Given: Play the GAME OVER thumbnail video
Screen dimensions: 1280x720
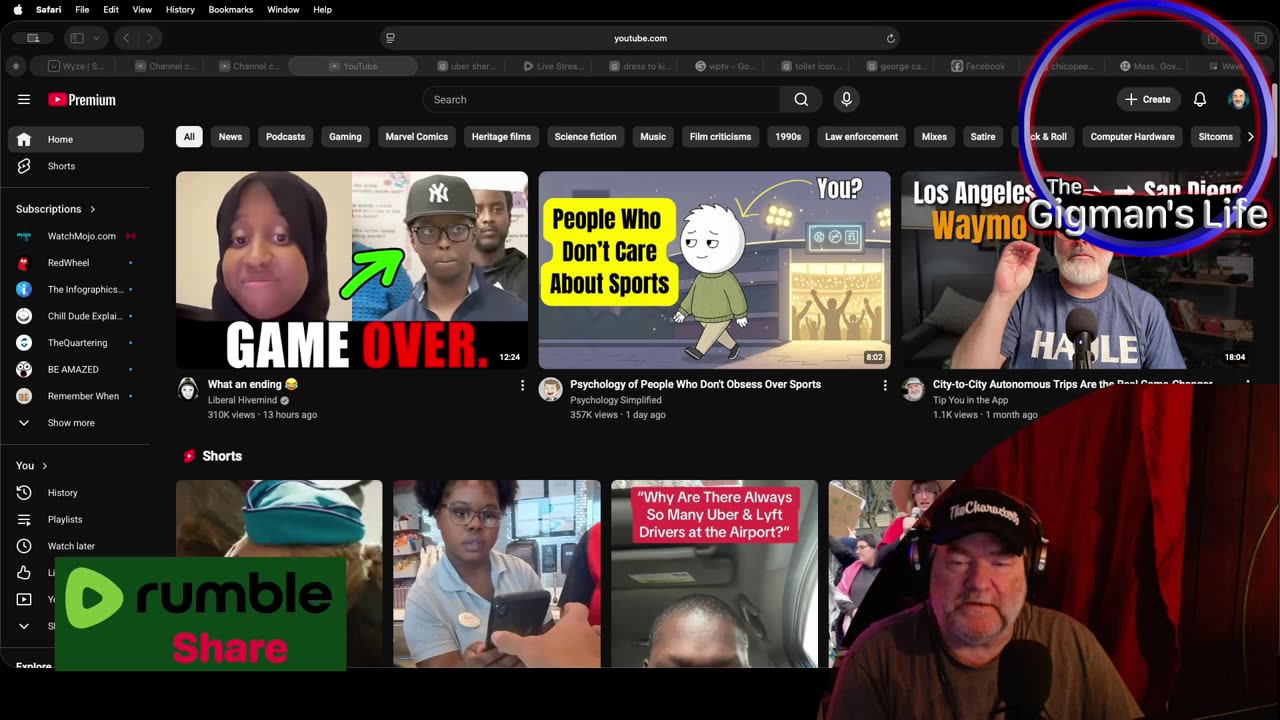Looking at the screenshot, I should click(x=352, y=270).
